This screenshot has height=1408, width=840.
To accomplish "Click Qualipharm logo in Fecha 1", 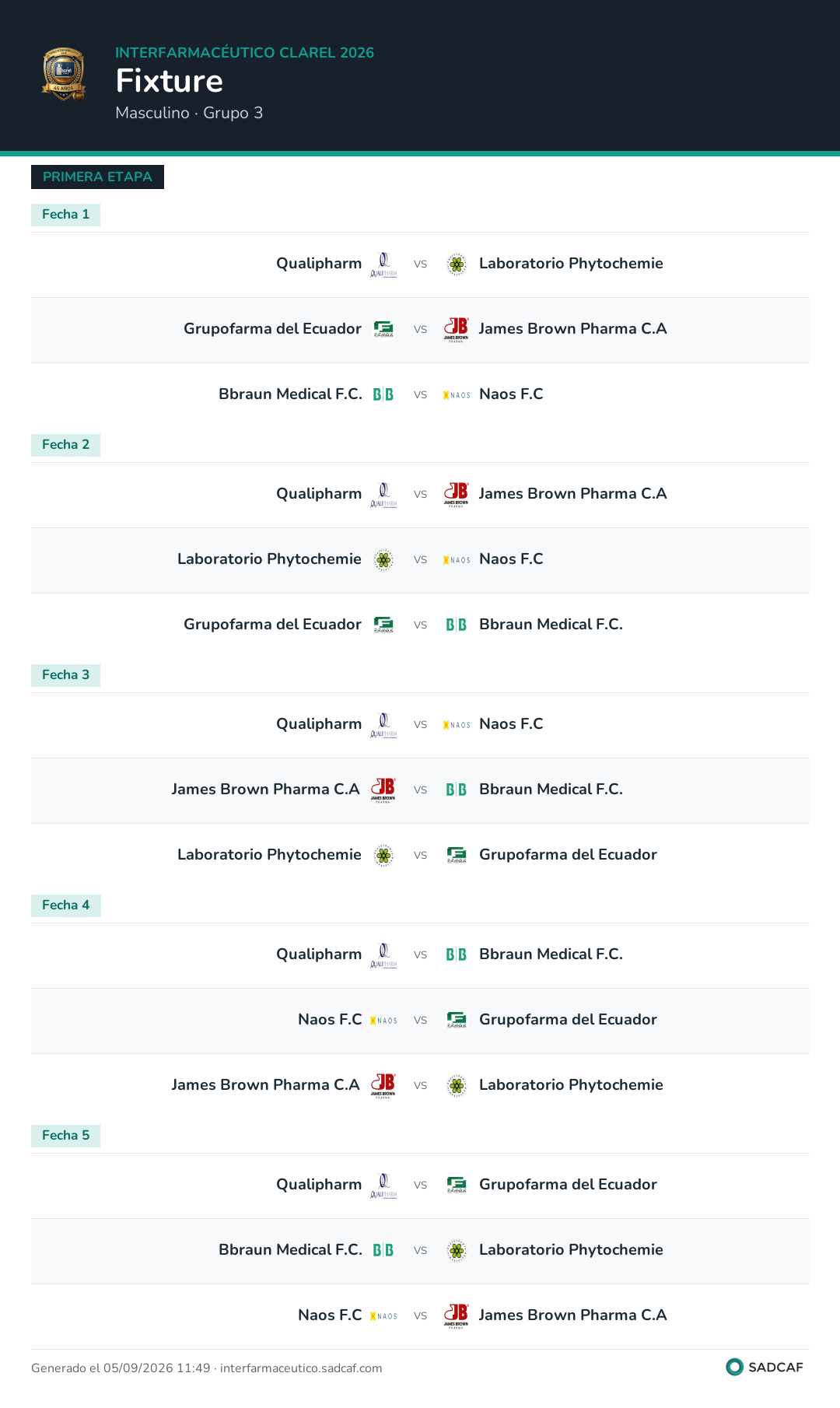I will [383, 264].
